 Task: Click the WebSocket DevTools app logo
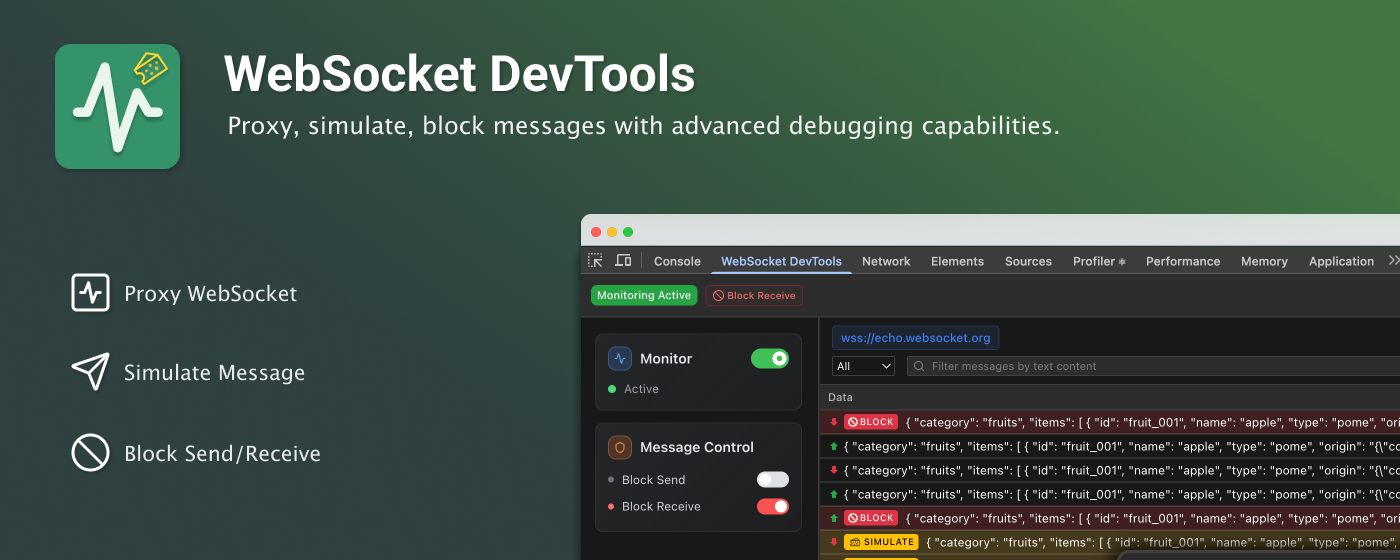click(x=117, y=106)
